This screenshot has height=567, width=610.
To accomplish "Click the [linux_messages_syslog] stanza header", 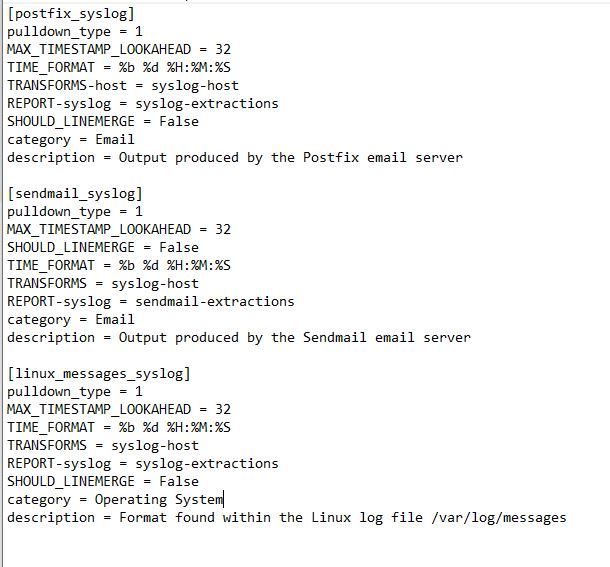I will pos(99,374).
